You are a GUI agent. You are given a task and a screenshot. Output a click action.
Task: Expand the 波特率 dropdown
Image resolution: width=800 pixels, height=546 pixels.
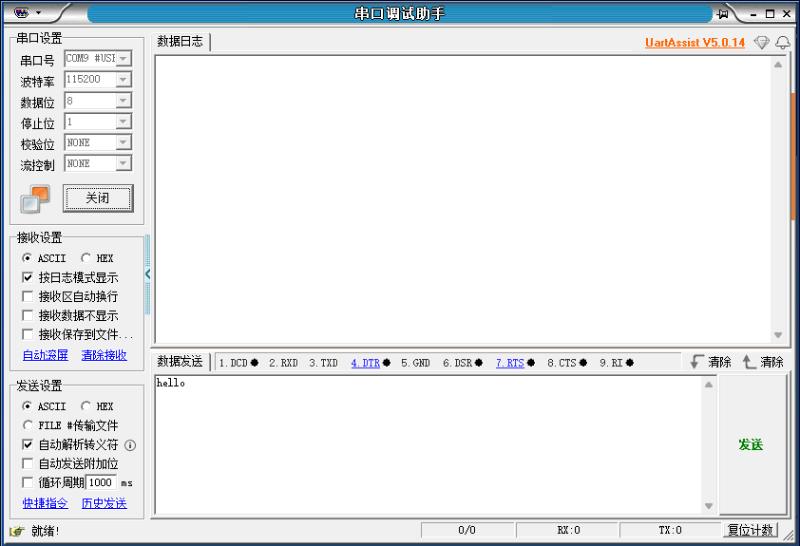(x=123, y=80)
